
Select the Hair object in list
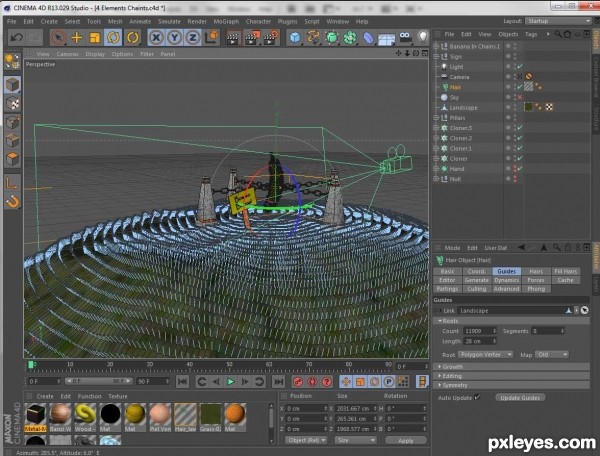(455, 87)
